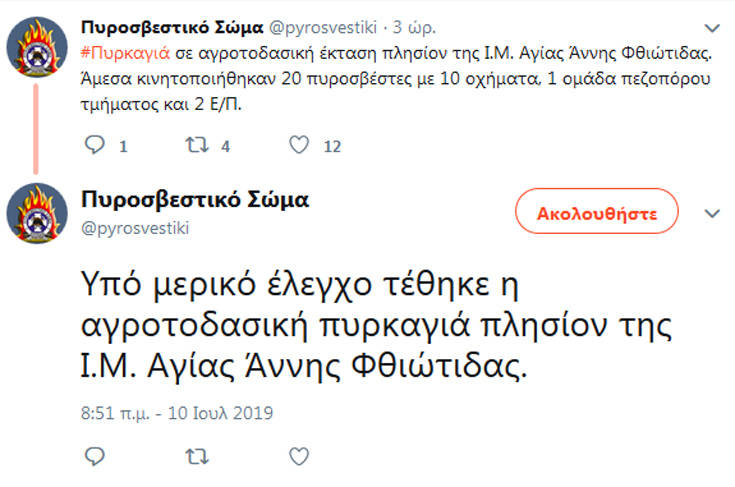This screenshot has width=735, height=487.
Task: Like the main tweet dated 10 Ιουλ 2019
Action: pos(299,456)
